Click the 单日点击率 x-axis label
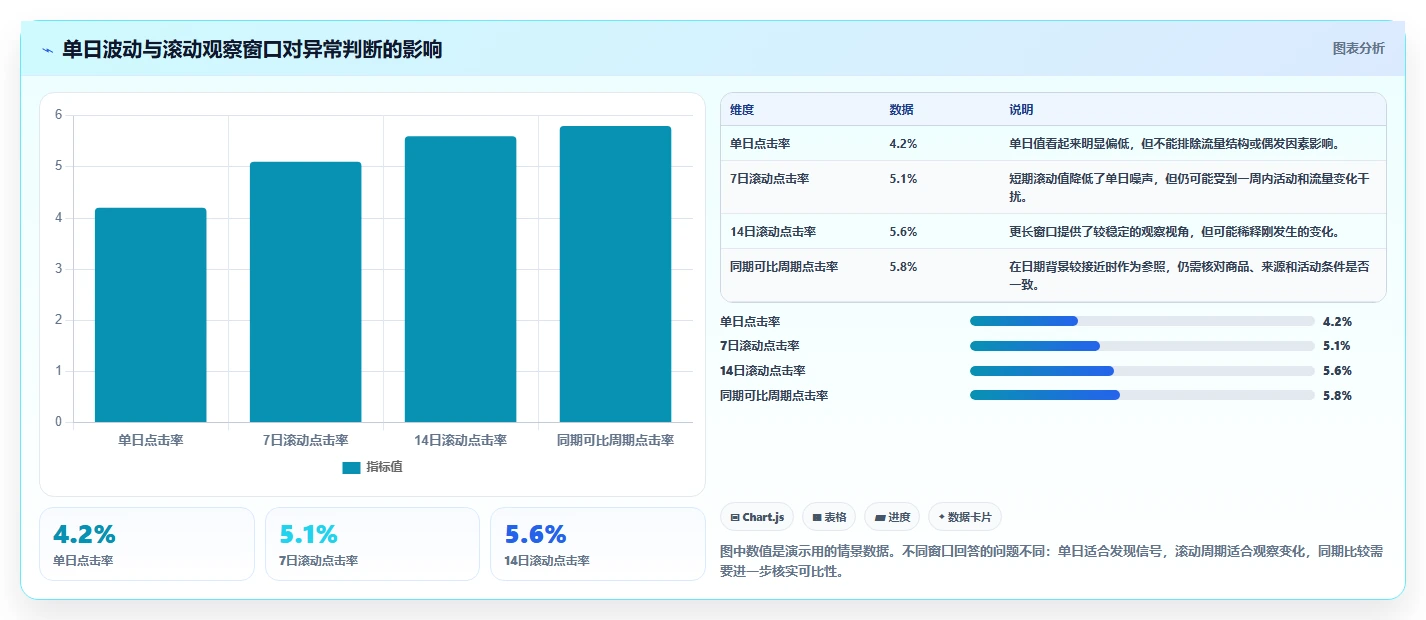This screenshot has width=1426, height=620. [x=151, y=440]
